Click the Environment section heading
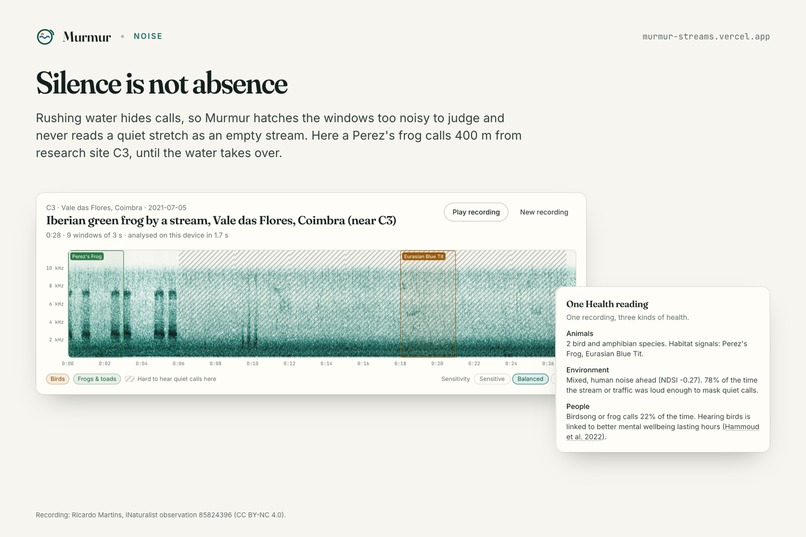 click(x=588, y=369)
